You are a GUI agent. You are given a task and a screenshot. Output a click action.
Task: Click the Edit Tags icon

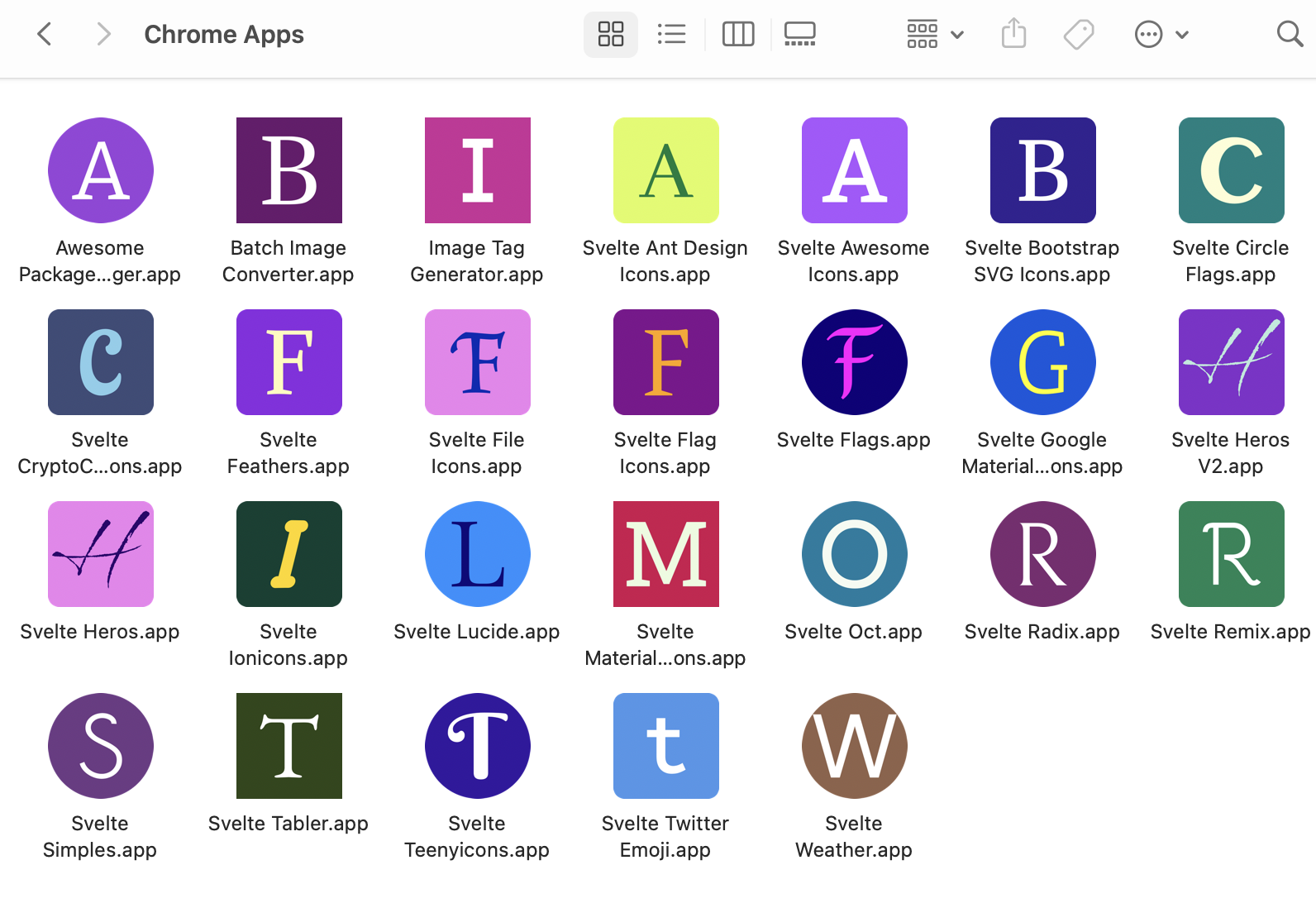click(1079, 34)
